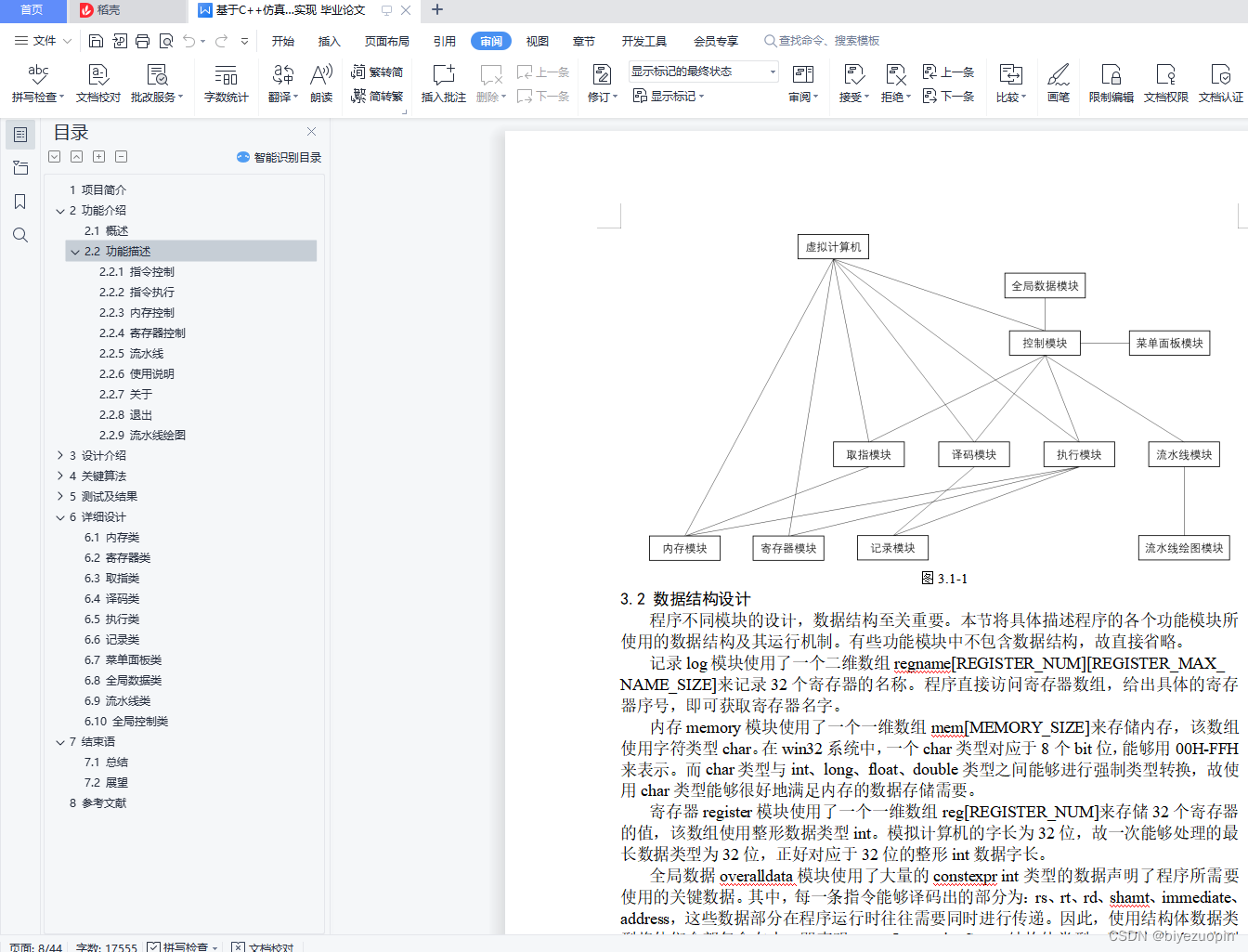Open 文档权限 document permissions

(1166, 83)
